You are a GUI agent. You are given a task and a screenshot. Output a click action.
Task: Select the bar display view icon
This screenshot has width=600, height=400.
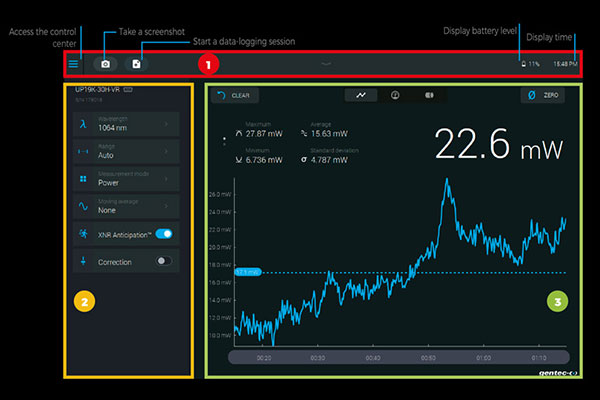[429, 96]
